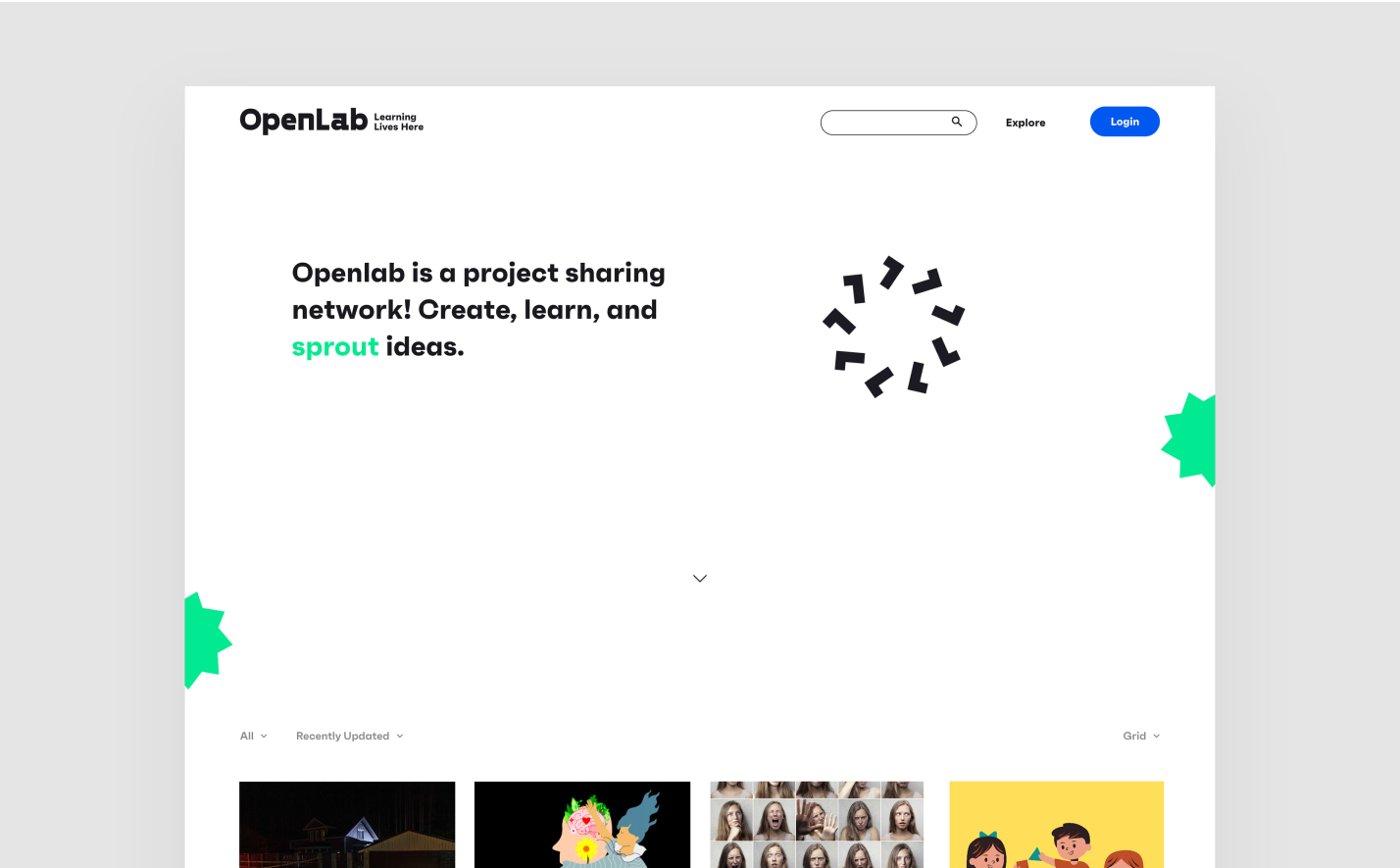Click the chevron beside Recently Updated
The image size is (1400, 868).
pos(400,737)
